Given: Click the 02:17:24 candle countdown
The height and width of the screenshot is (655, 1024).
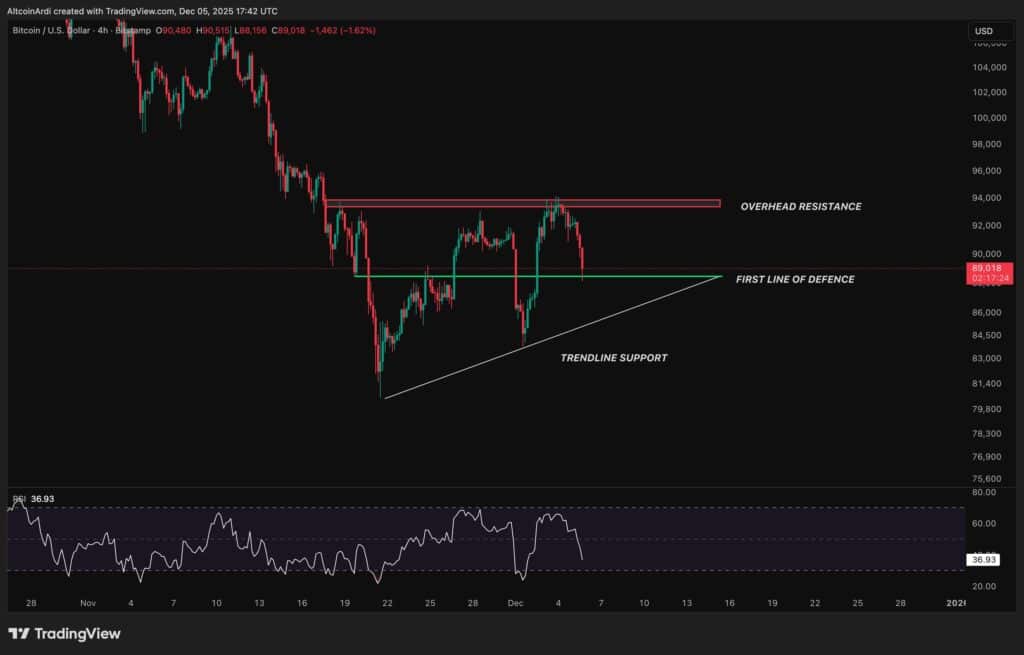Looking at the screenshot, I should 989,278.
